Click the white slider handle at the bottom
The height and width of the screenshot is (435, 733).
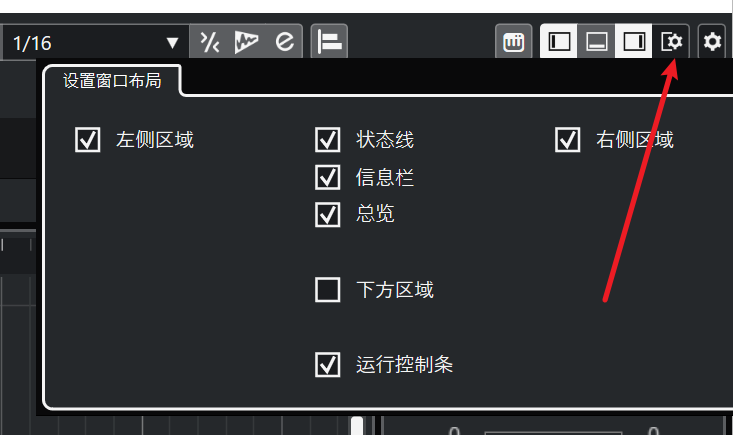357,426
